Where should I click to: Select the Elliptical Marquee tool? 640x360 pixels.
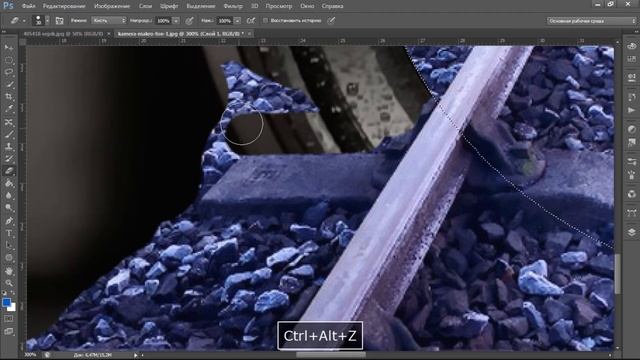(9, 60)
